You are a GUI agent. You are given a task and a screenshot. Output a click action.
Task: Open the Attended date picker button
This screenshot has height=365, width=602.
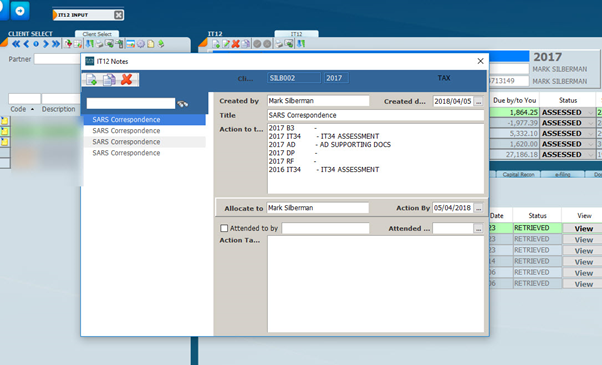[x=478, y=228]
